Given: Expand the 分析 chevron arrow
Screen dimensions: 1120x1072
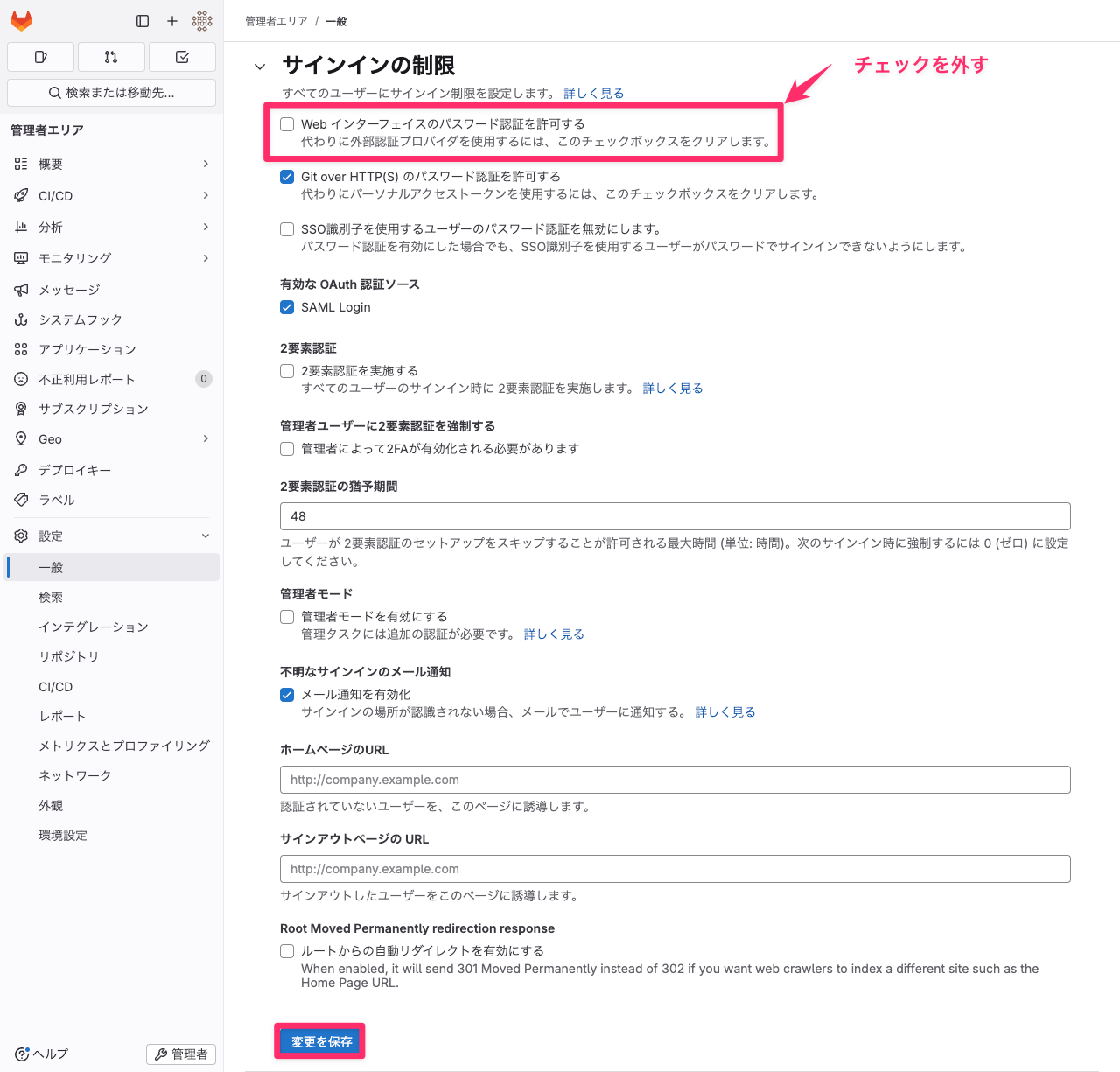Looking at the screenshot, I should point(206,227).
